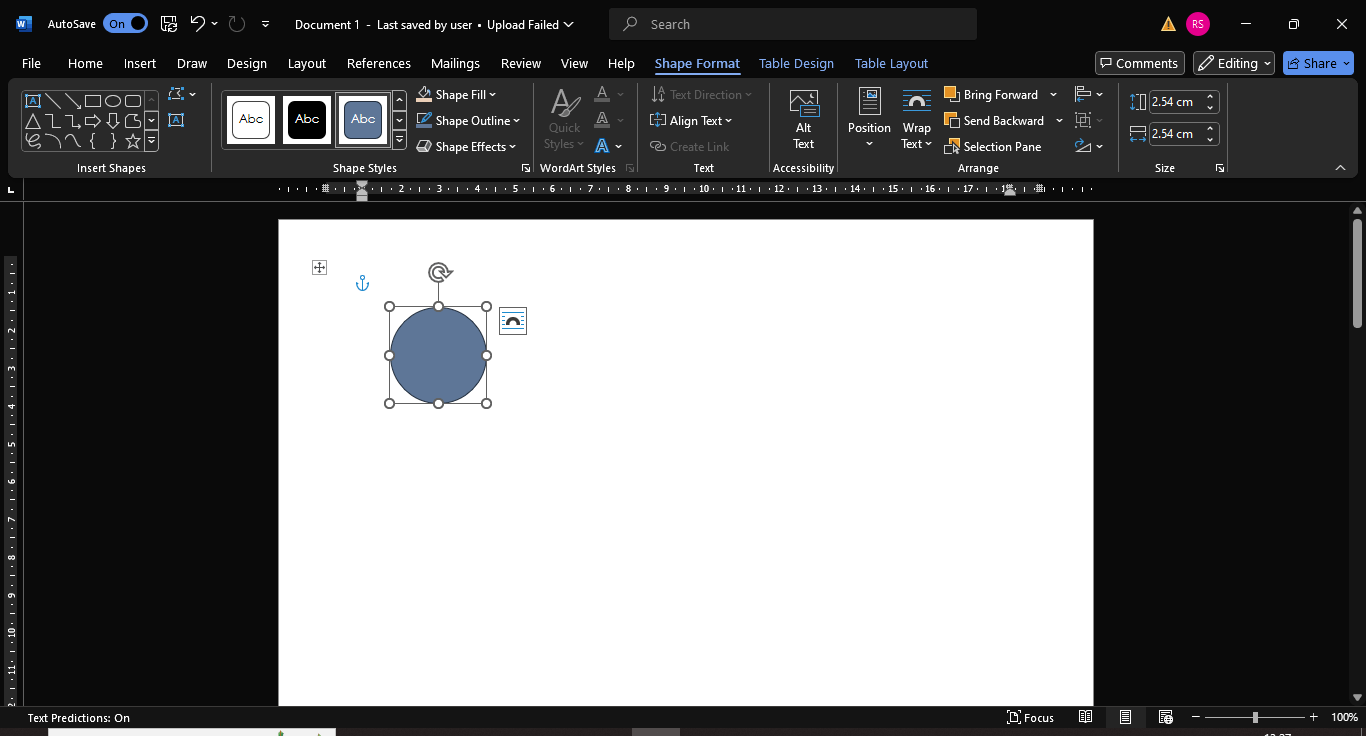Click the Save icon in title bar

tap(169, 24)
